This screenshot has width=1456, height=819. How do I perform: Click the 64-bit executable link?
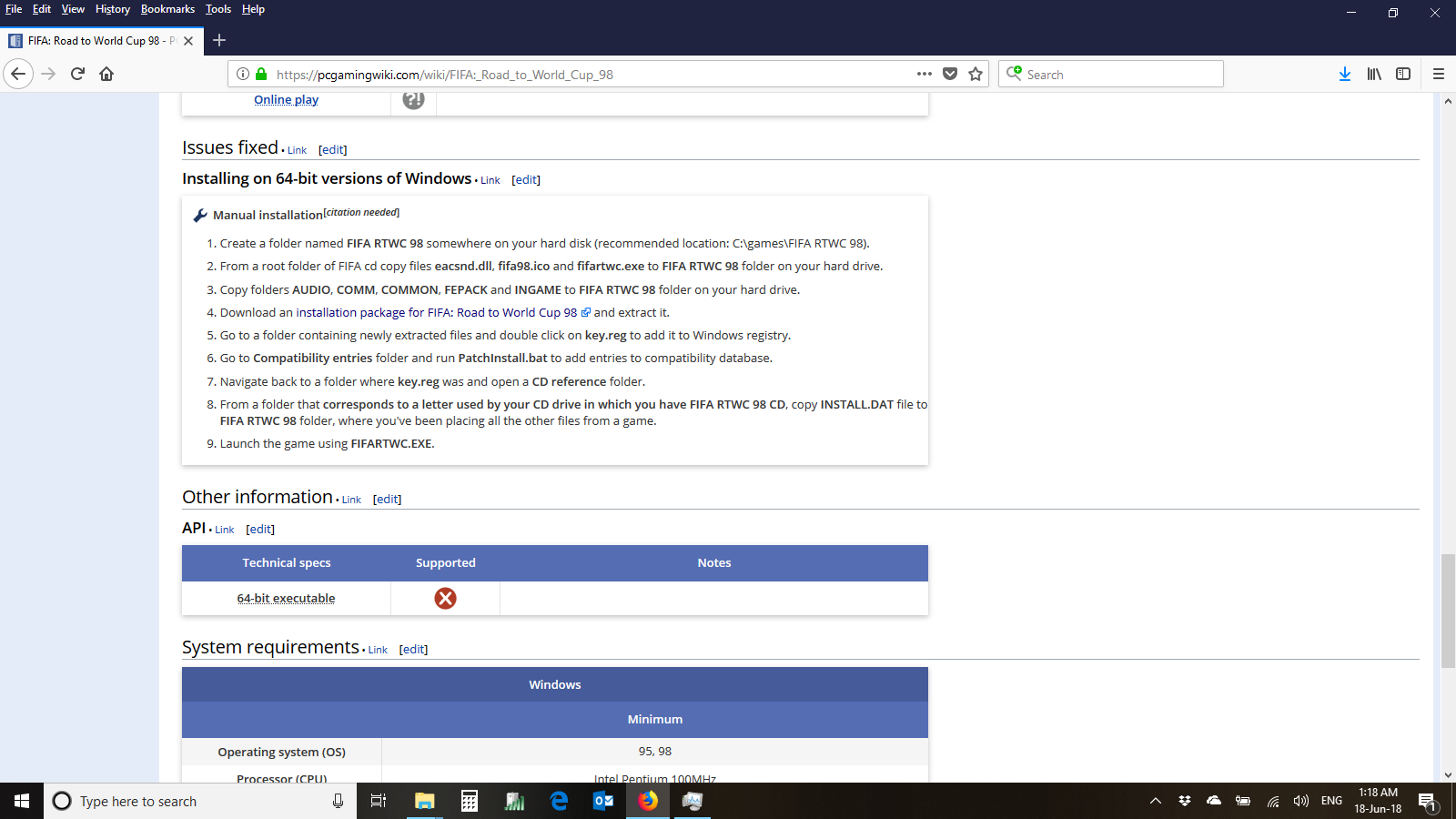tap(286, 598)
